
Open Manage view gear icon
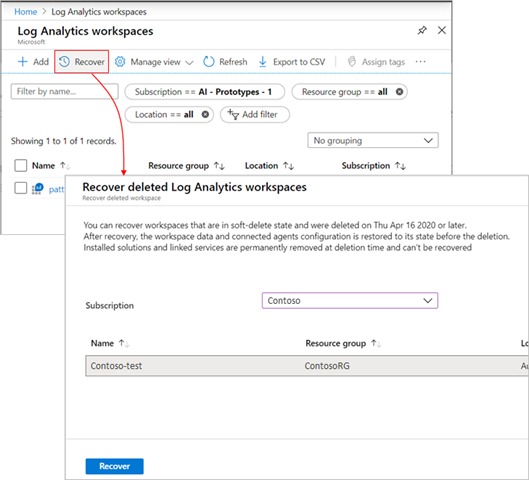pyautogui.click(x=120, y=62)
